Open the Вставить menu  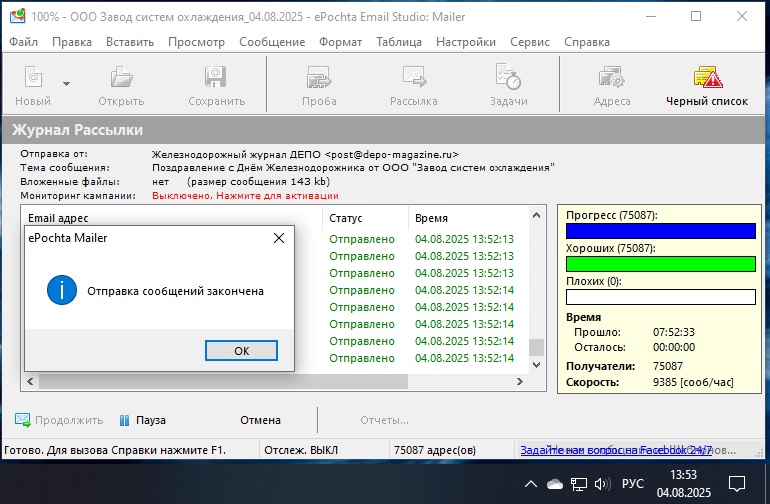(x=130, y=42)
